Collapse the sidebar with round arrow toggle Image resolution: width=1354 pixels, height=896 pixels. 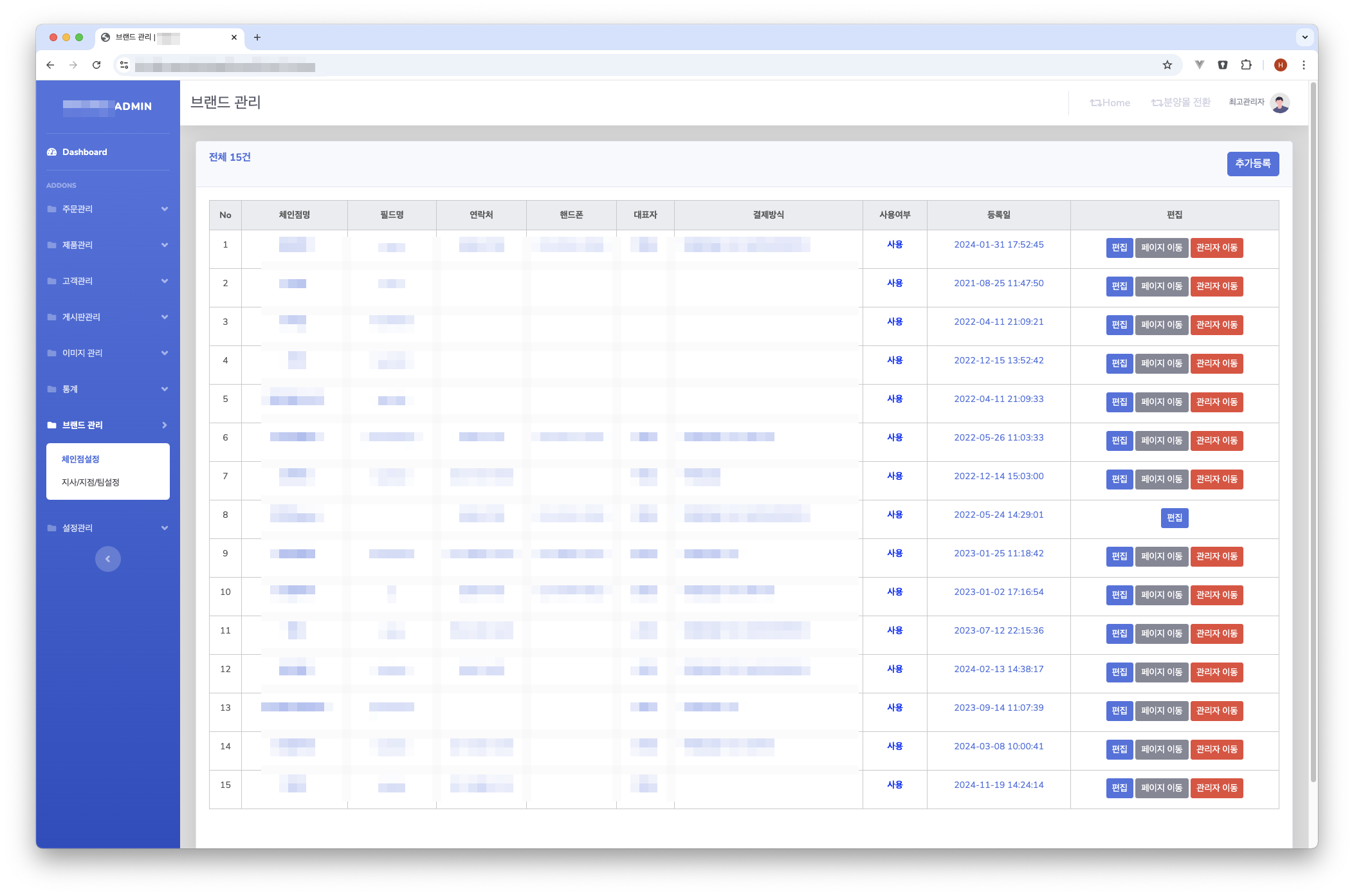[x=108, y=559]
